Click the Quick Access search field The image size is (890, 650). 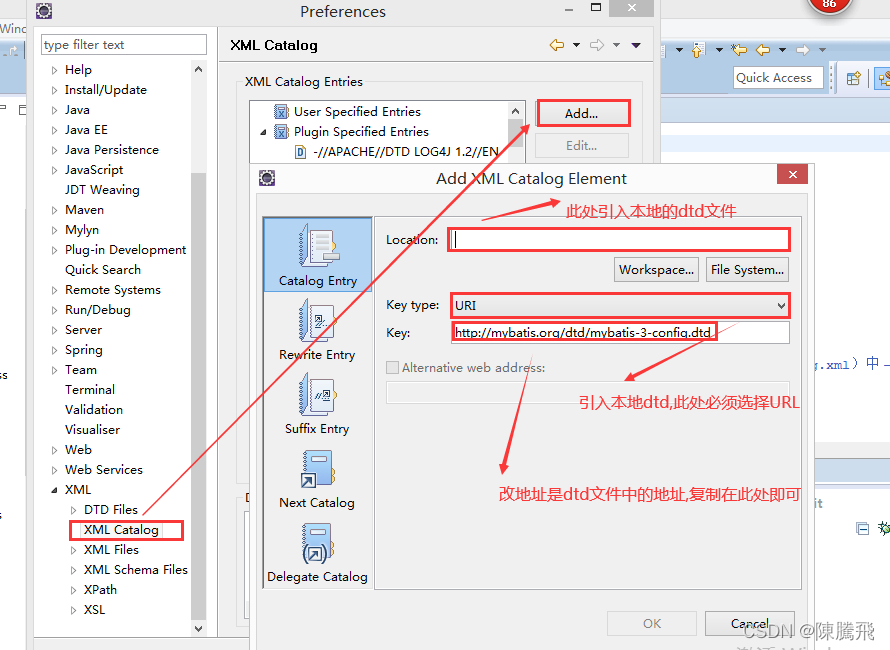click(x=778, y=78)
